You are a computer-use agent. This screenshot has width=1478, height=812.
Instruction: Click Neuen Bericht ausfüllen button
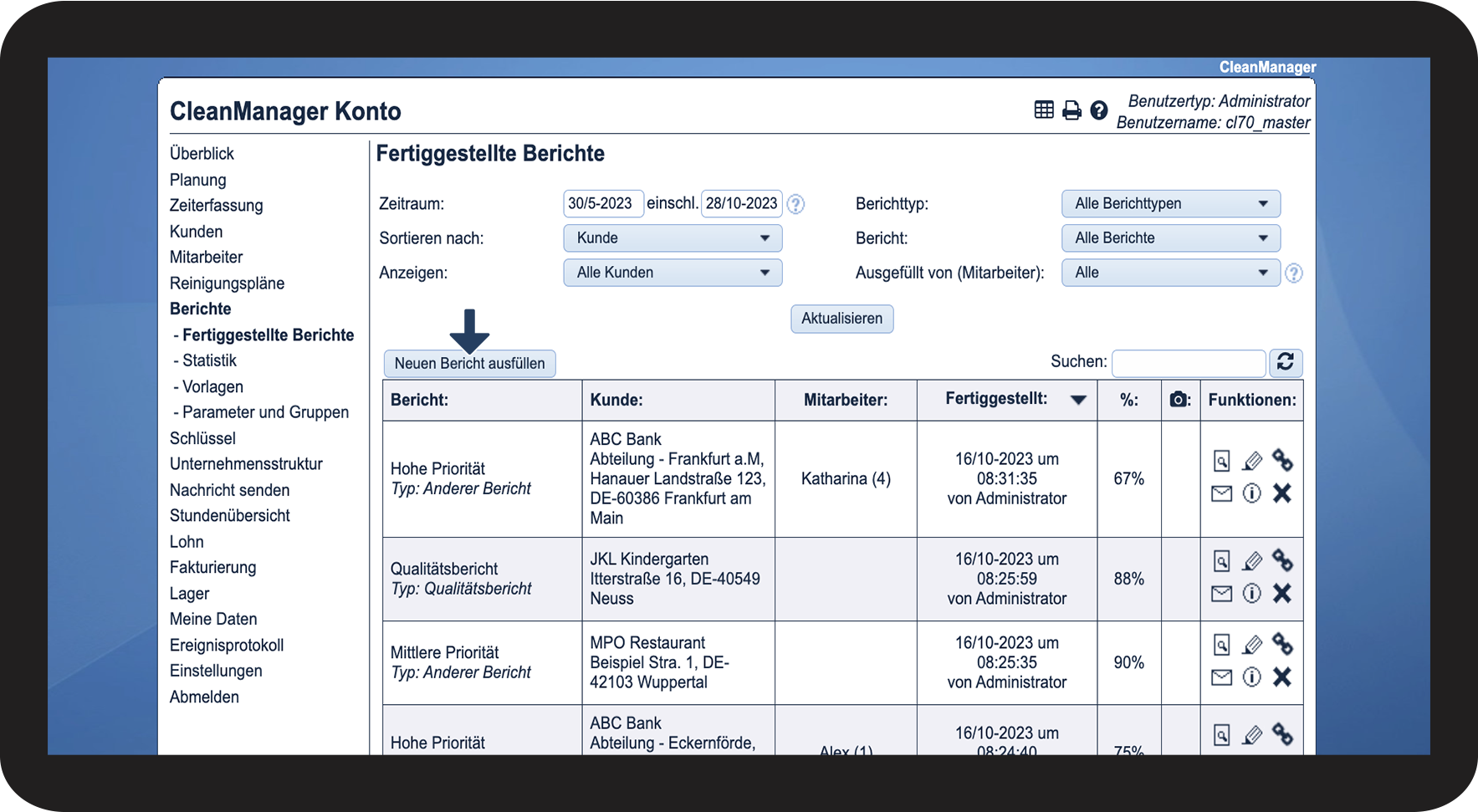[470, 364]
